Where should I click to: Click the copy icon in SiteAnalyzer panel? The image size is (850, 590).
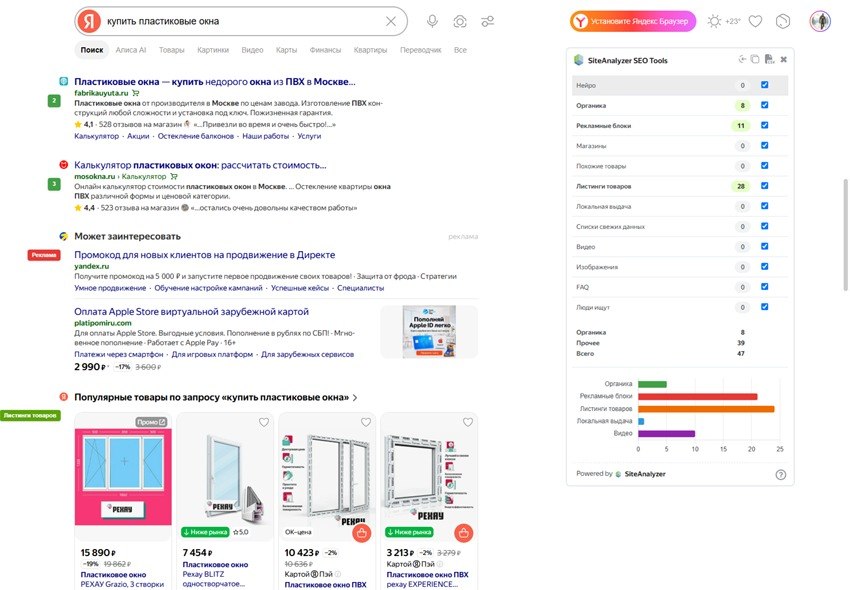755,59
